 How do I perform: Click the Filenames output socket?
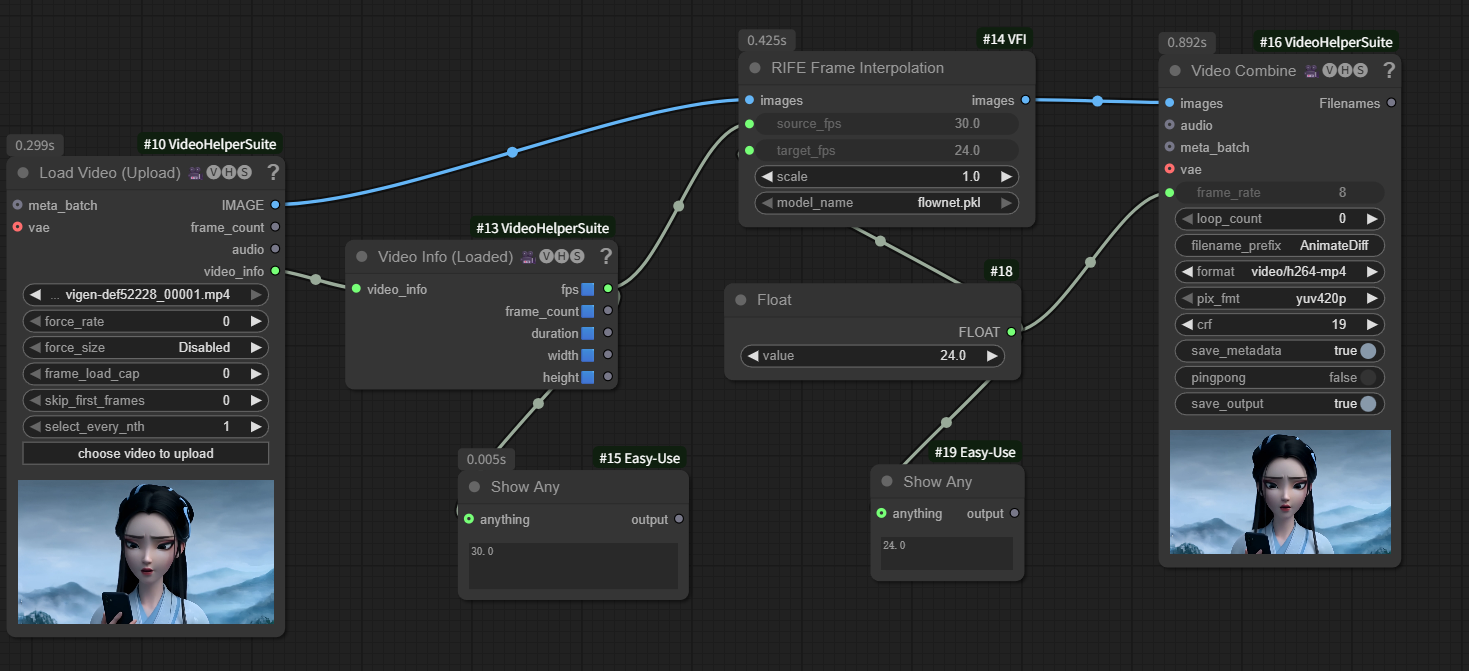(x=1391, y=103)
